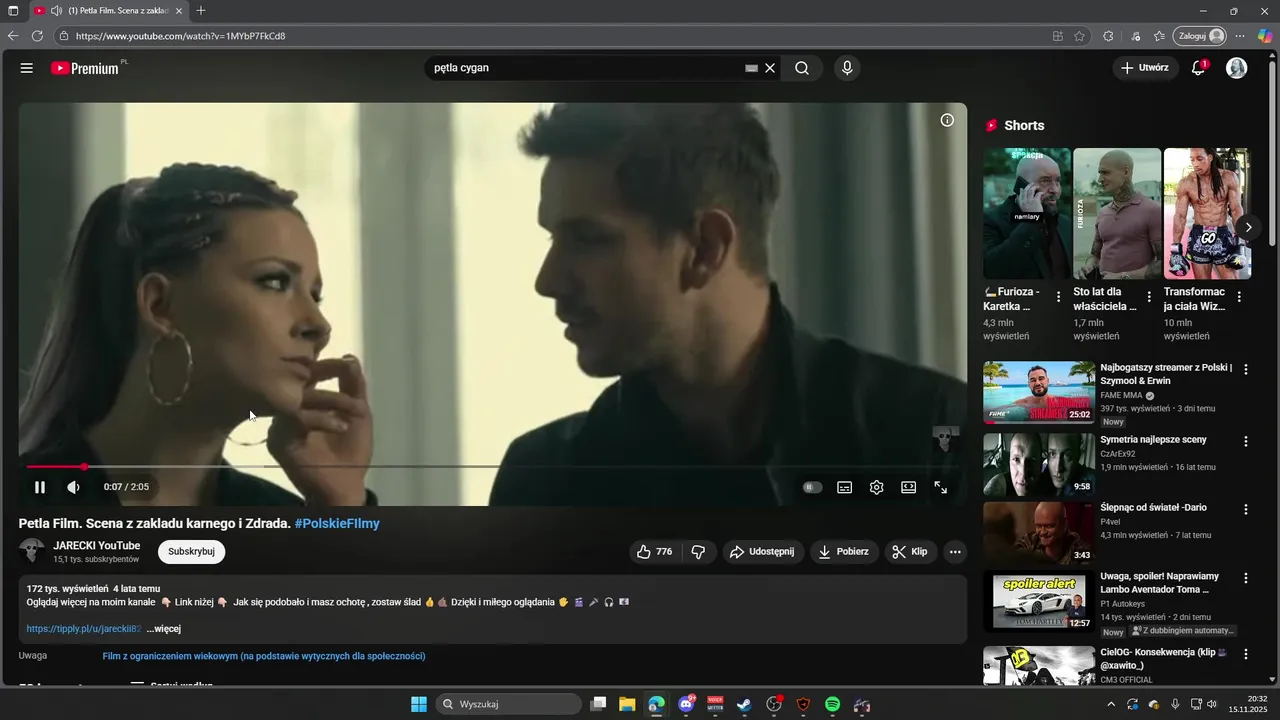This screenshot has width=1280, height=720.
Task: Open options for Symetria najlepsze sceny
Action: tap(1246, 441)
